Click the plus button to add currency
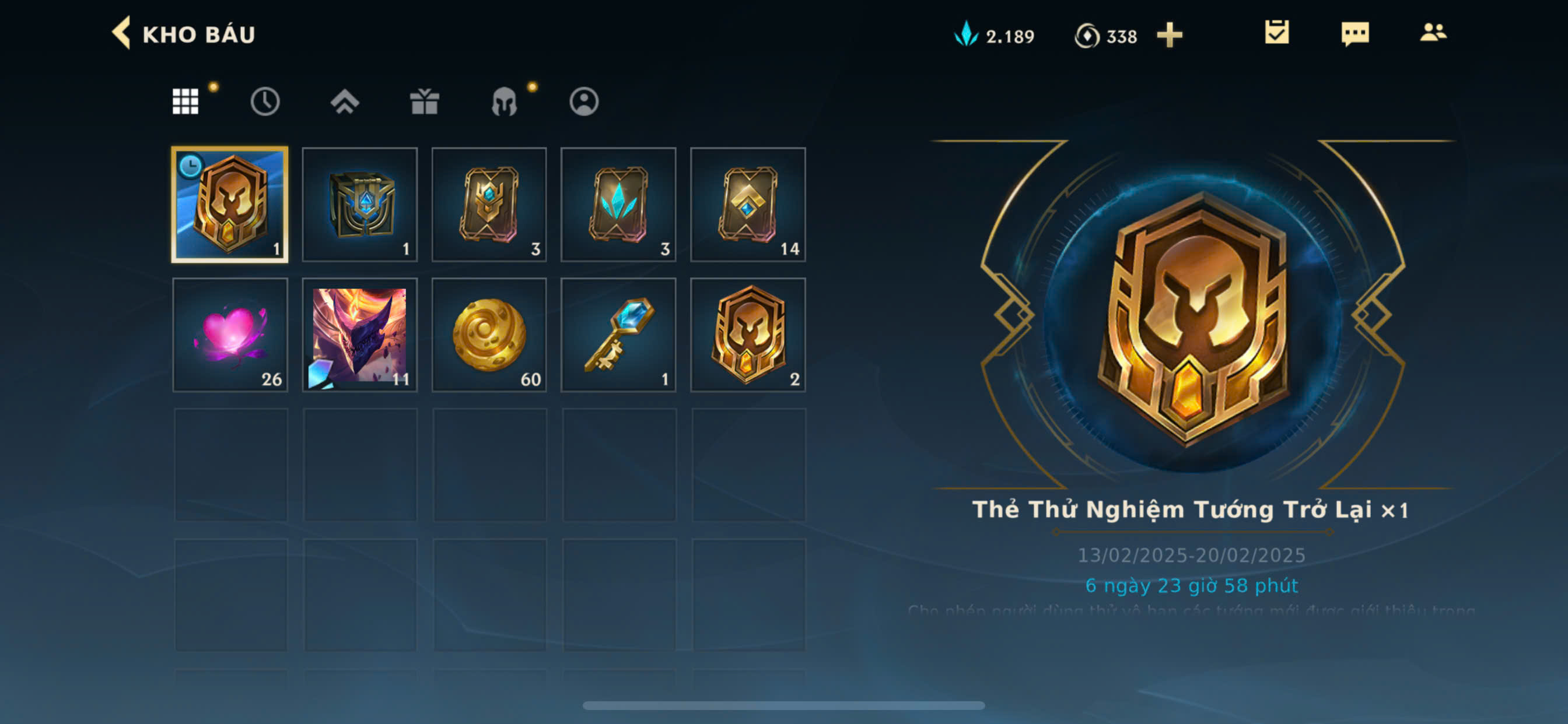 pos(1170,34)
